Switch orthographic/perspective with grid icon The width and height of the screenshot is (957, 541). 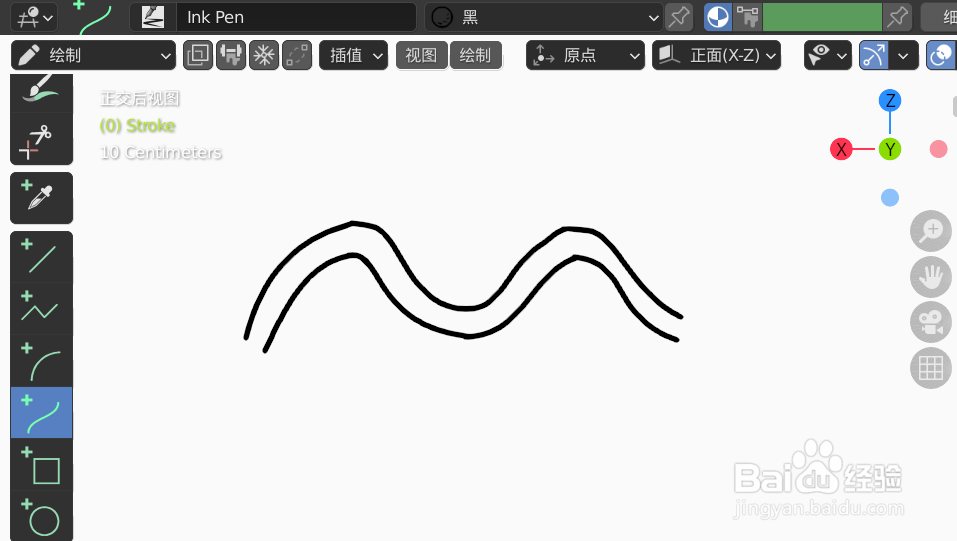(931, 368)
